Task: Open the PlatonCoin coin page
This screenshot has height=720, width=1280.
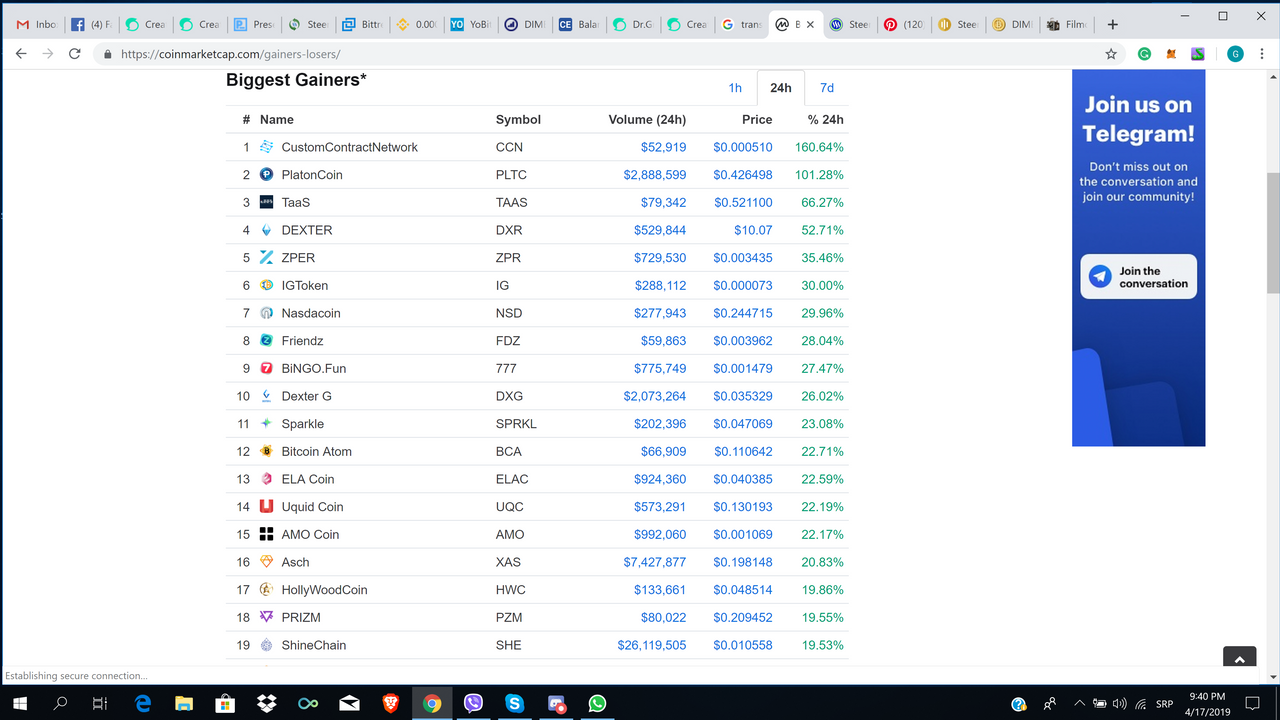Action: pos(312,175)
